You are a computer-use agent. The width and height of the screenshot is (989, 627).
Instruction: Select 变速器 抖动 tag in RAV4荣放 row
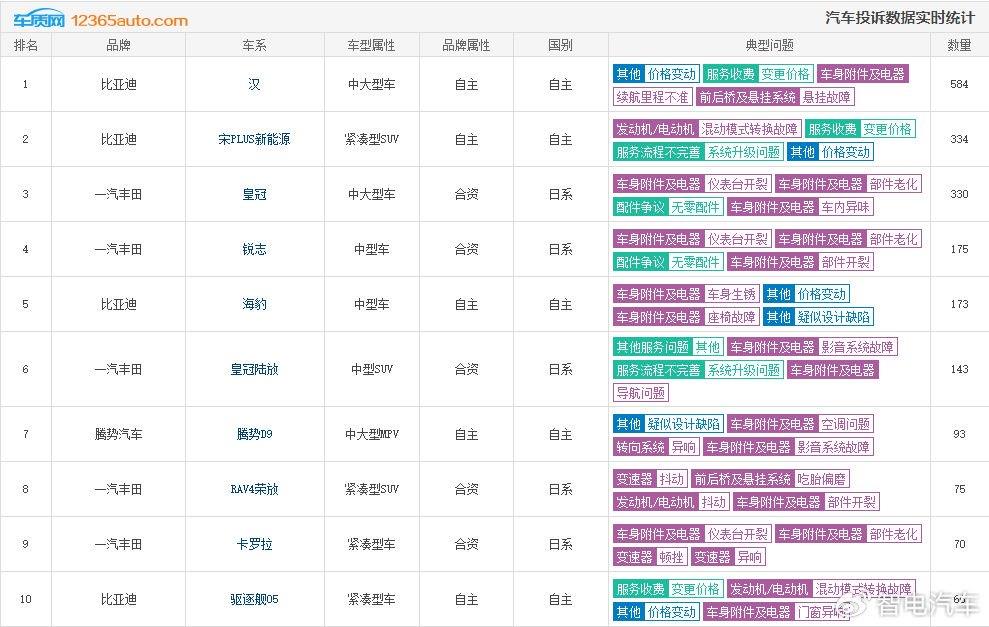point(650,479)
